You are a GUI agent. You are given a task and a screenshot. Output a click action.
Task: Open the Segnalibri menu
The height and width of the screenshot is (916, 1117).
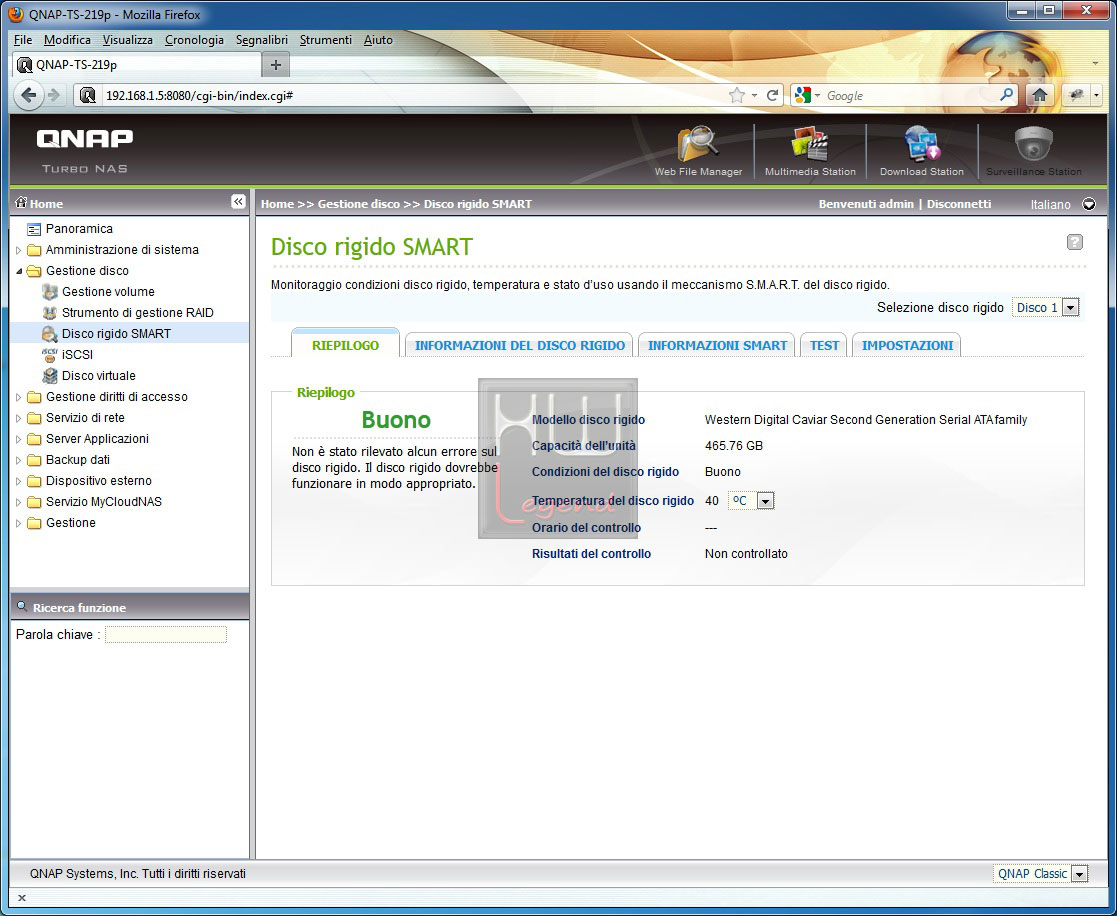261,40
